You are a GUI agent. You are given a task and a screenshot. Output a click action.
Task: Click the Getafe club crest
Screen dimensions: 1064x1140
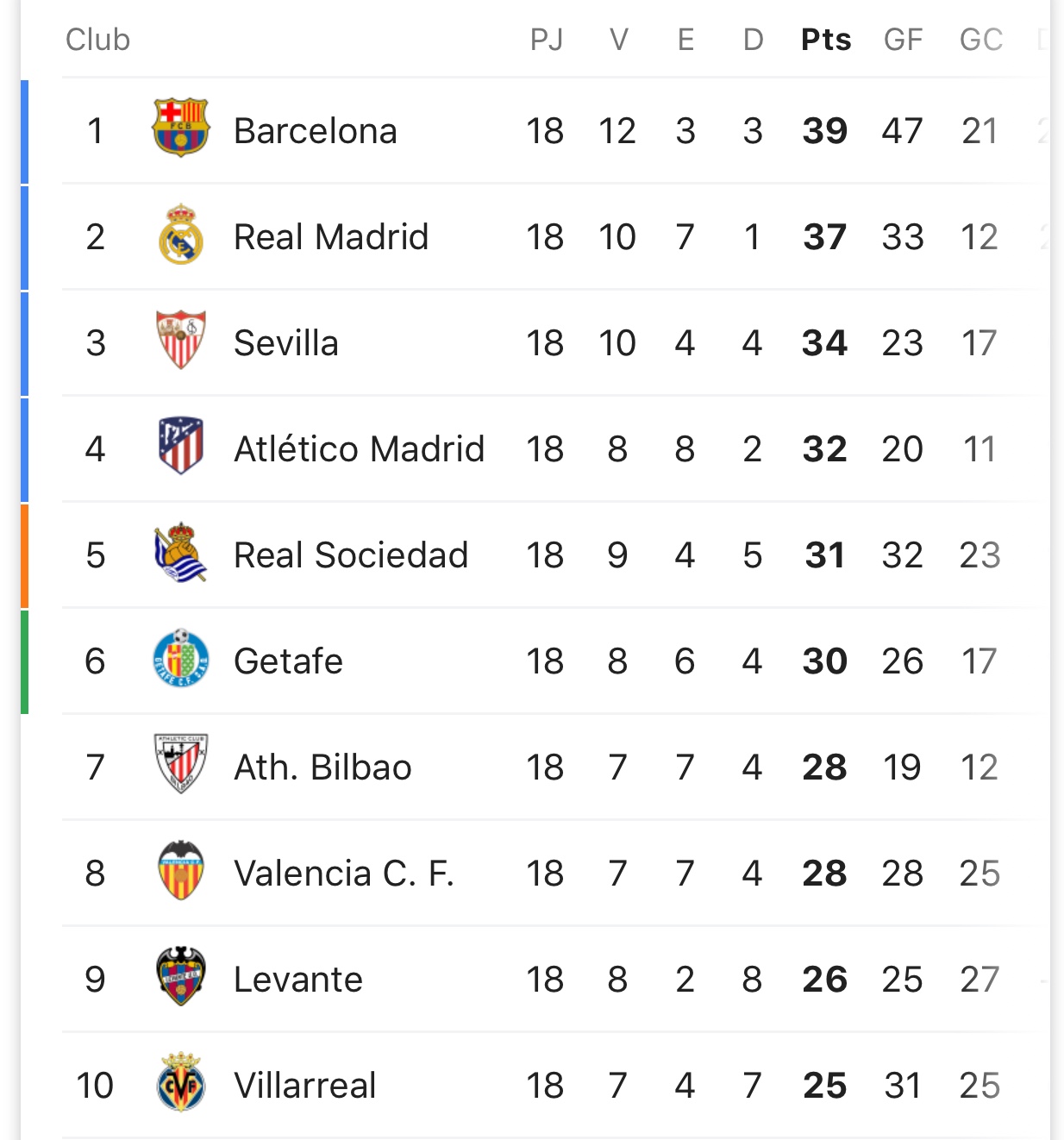click(x=180, y=658)
